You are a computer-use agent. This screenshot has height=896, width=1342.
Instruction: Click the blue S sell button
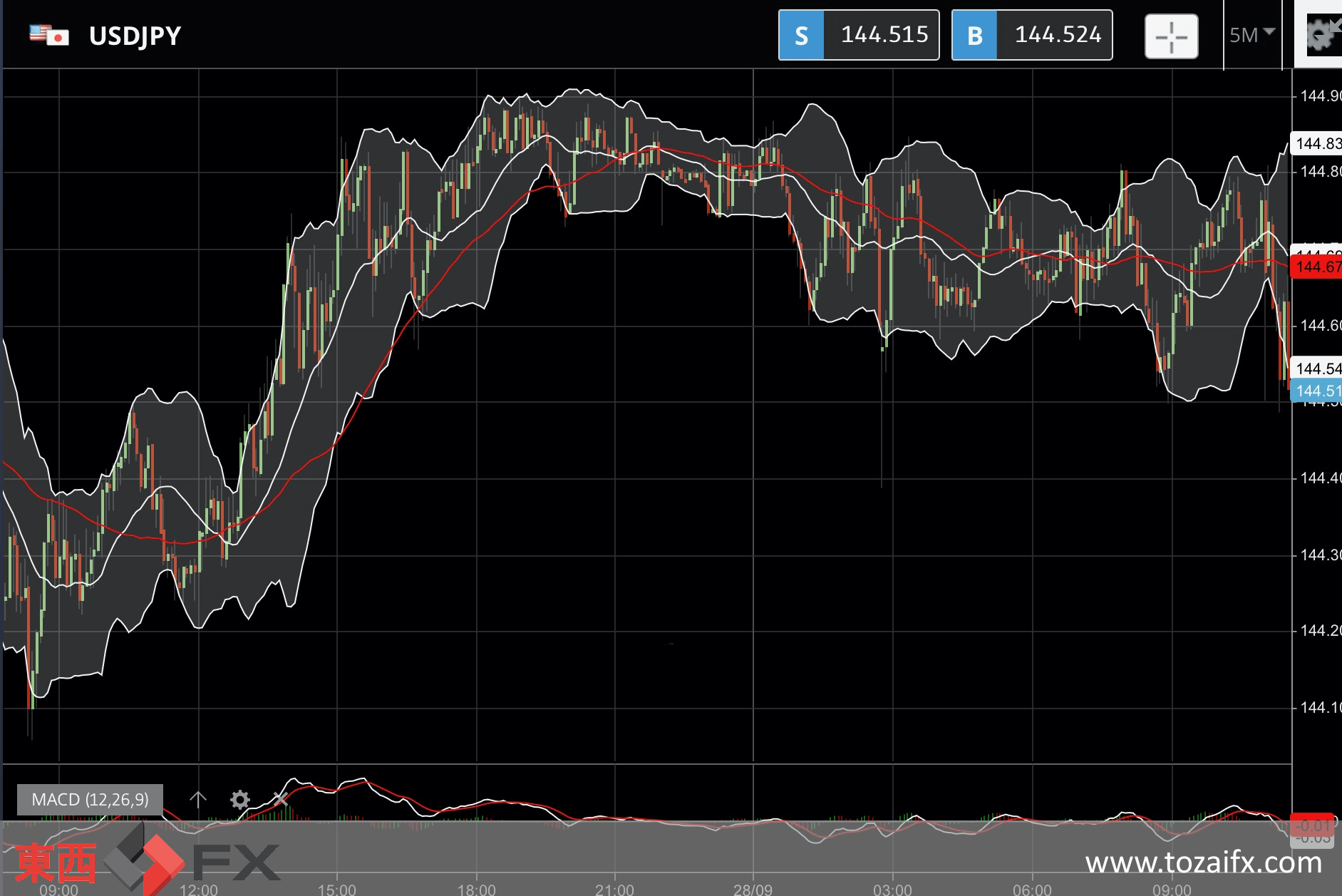pos(802,36)
